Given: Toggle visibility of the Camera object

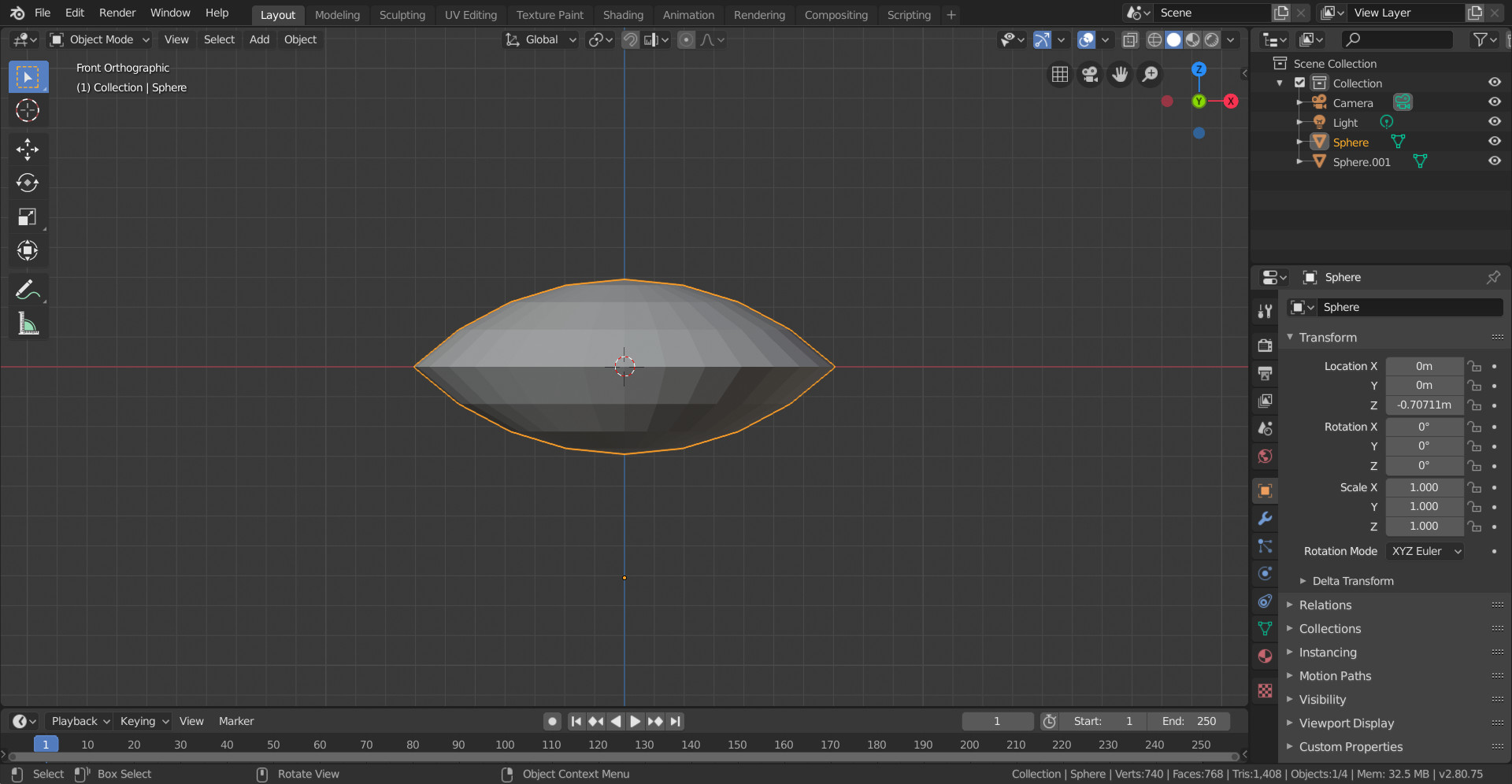Looking at the screenshot, I should coord(1494,102).
